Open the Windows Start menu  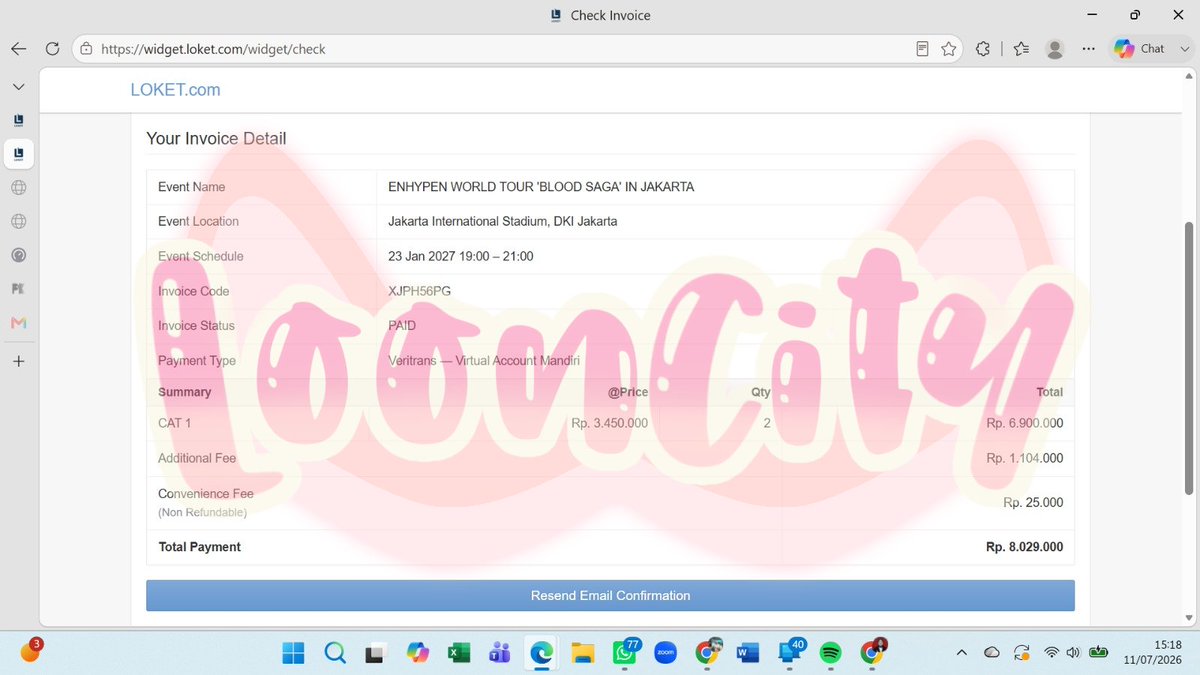293,653
